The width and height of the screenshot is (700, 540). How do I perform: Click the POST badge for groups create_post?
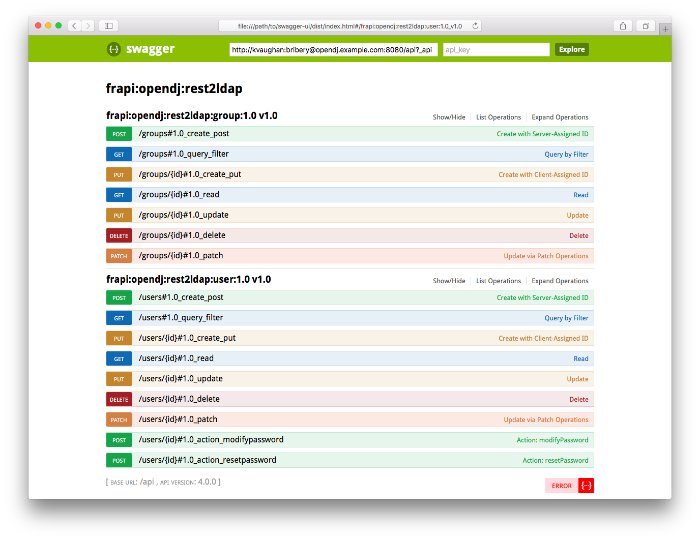[x=119, y=134]
